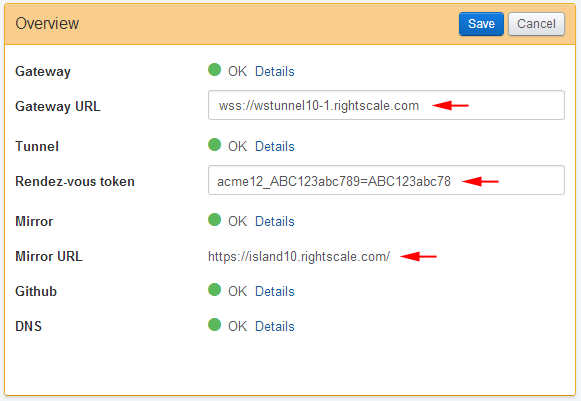Click the green Tunnel status indicator

215,145
